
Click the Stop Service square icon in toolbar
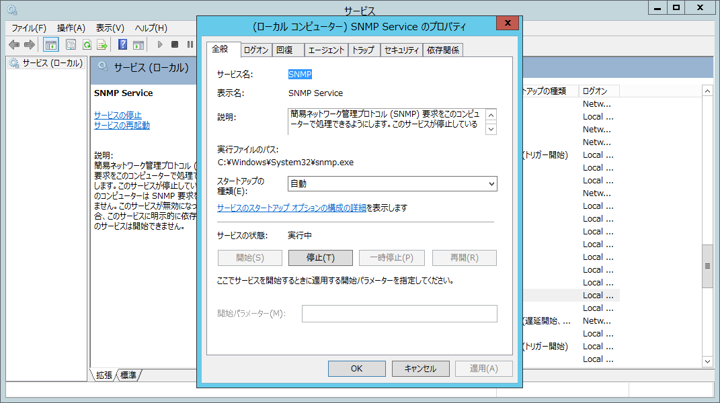[174, 45]
